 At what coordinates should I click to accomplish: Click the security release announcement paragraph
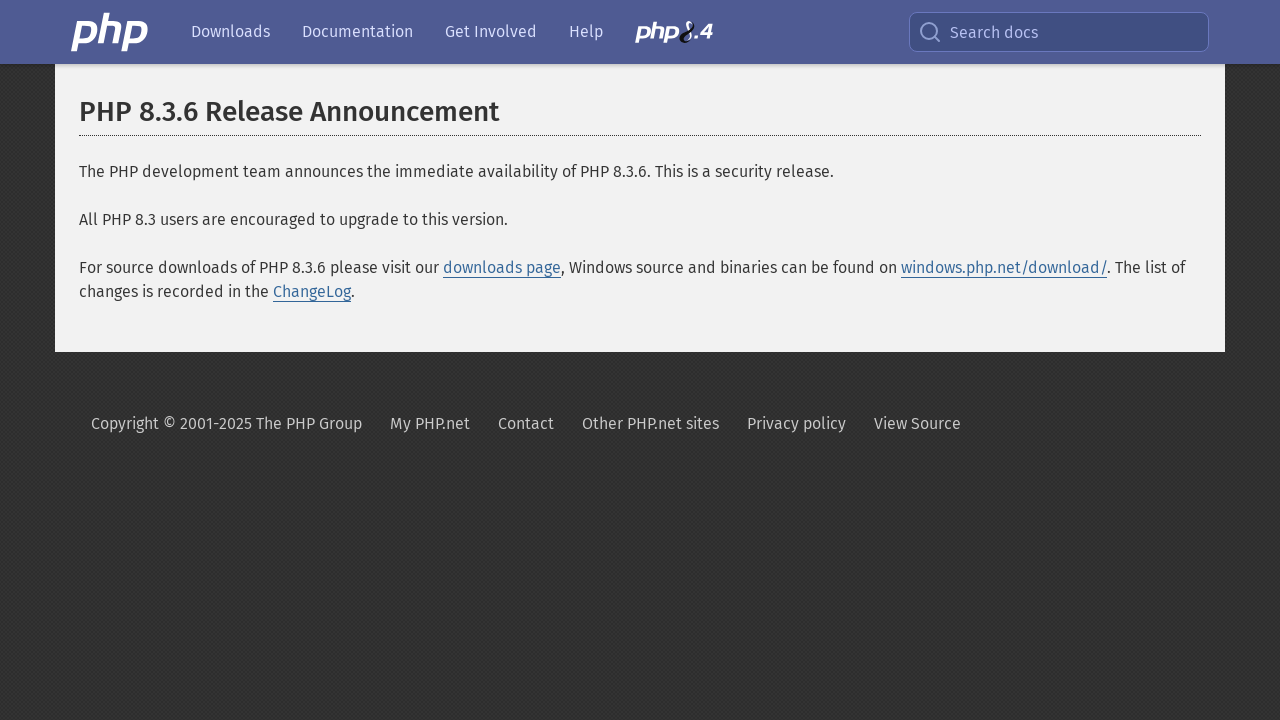456,172
